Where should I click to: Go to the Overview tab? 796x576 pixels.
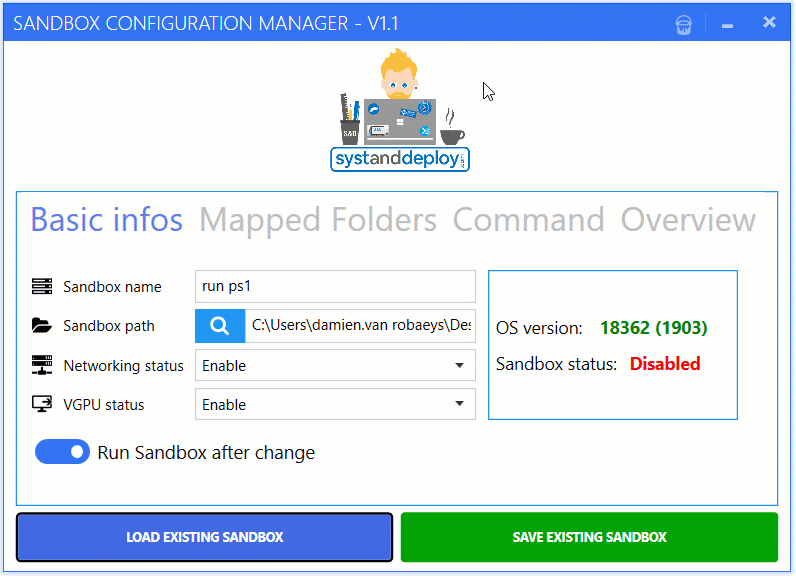[688, 220]
